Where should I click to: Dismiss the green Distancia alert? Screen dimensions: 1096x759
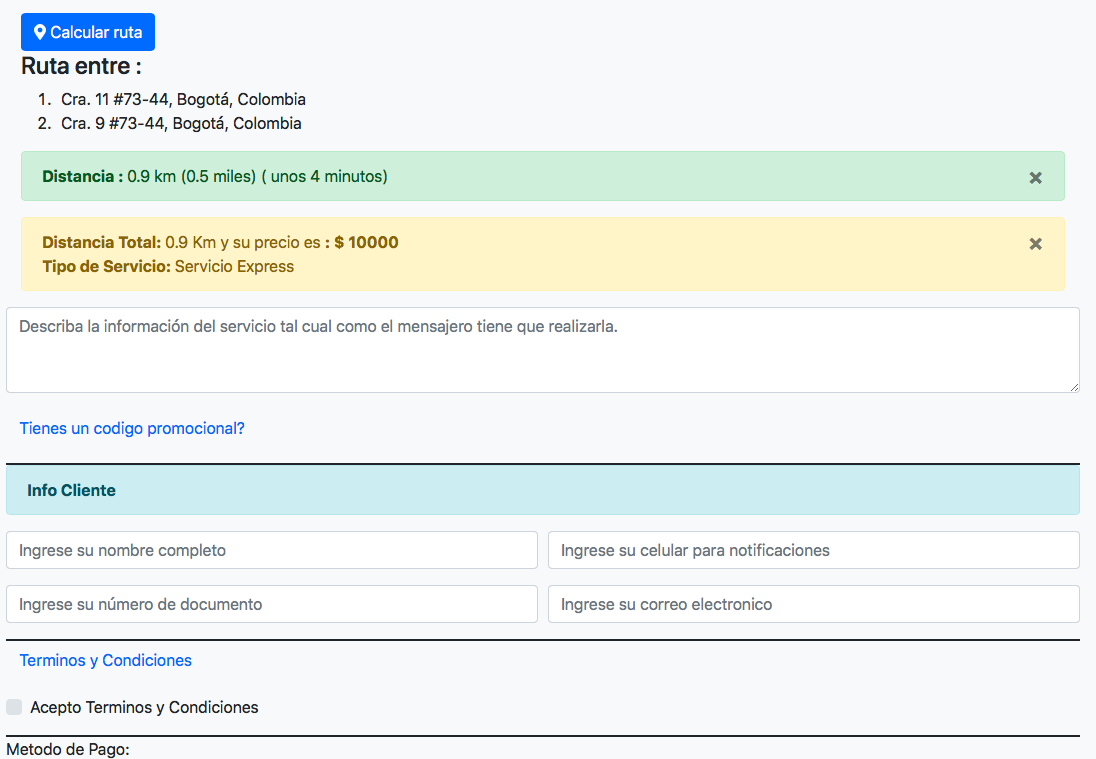tap(1035, 177)
